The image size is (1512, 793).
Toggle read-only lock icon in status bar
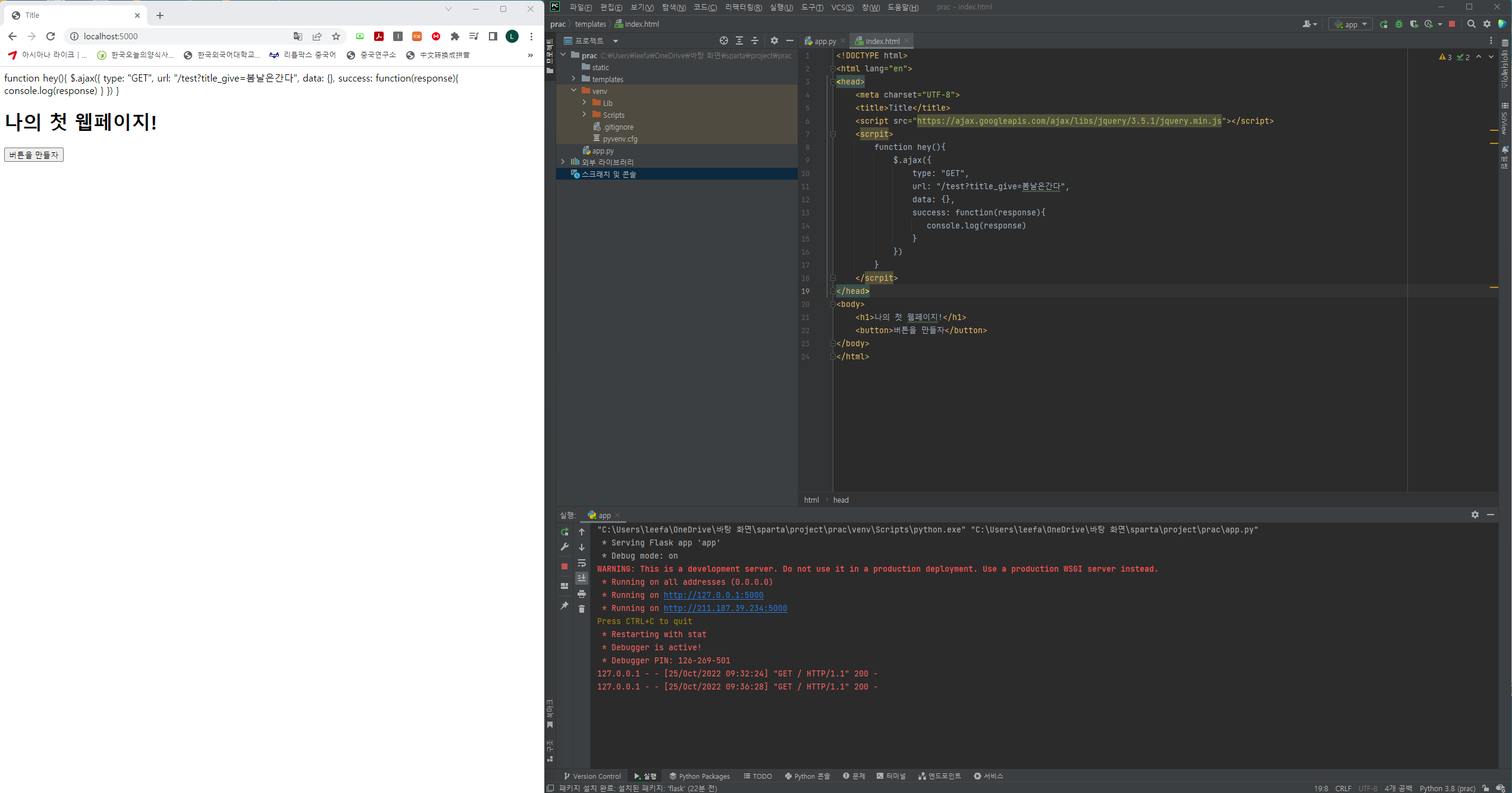[x=1486, y=788]
